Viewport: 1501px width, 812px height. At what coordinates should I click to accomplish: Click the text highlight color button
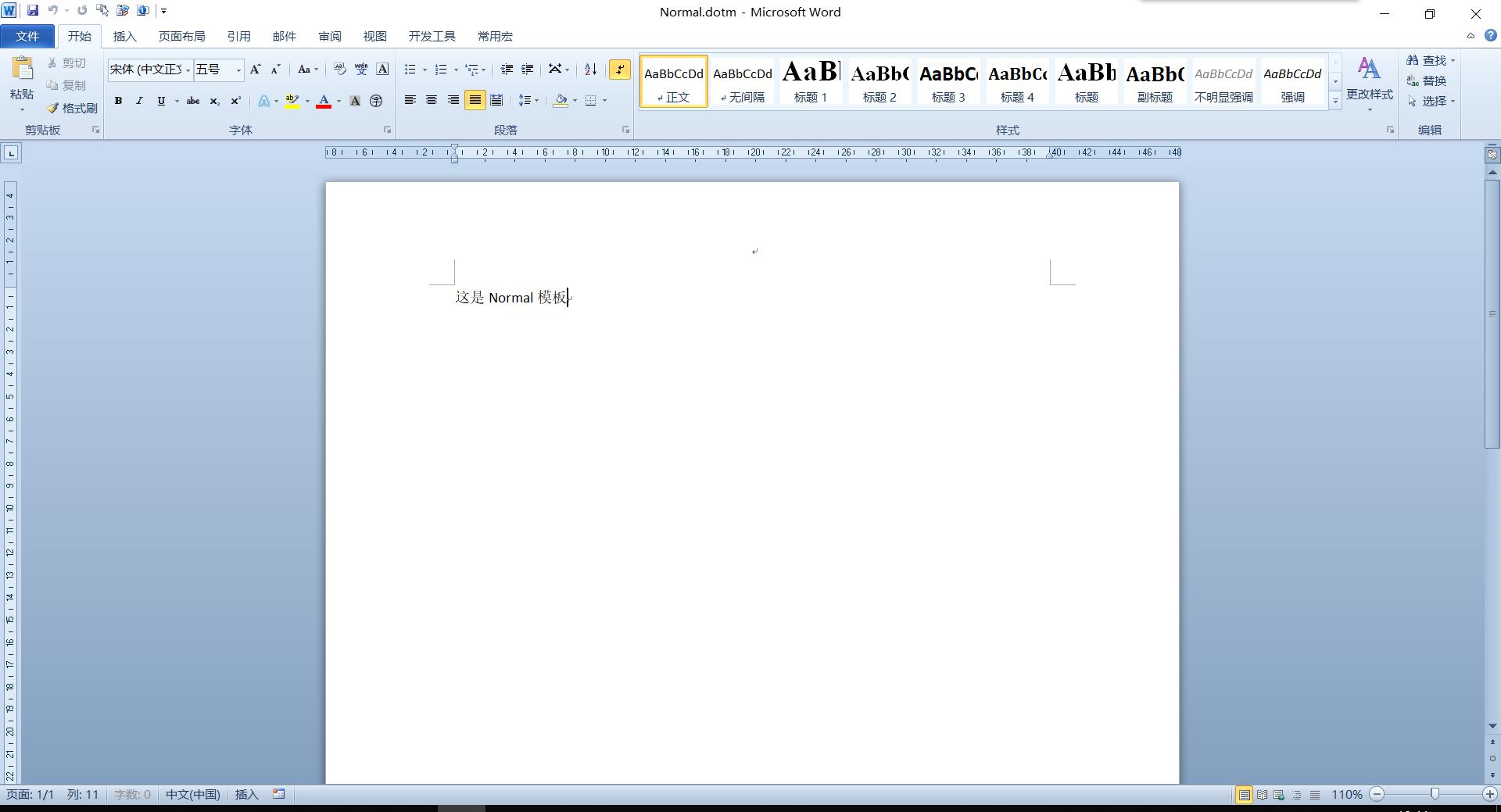click(x=292, y=101)
